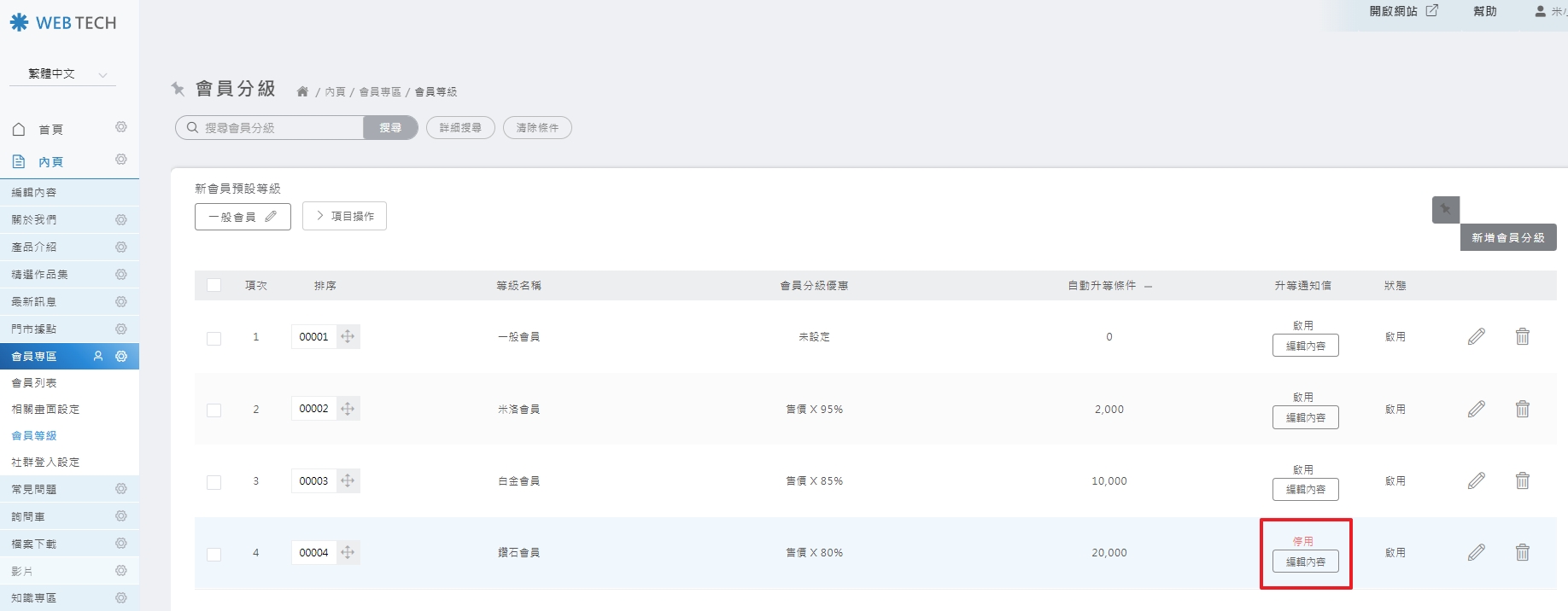Select the checkbox for row 4 鑽石會員
Viewport: 1568px width, 611px height.
coord(214,555)
